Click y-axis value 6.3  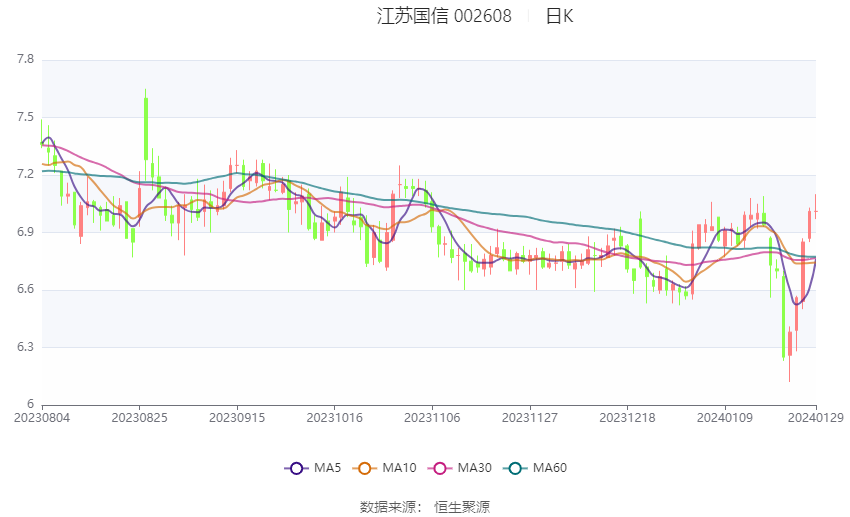pyautogui.click(x=25, y=347)
